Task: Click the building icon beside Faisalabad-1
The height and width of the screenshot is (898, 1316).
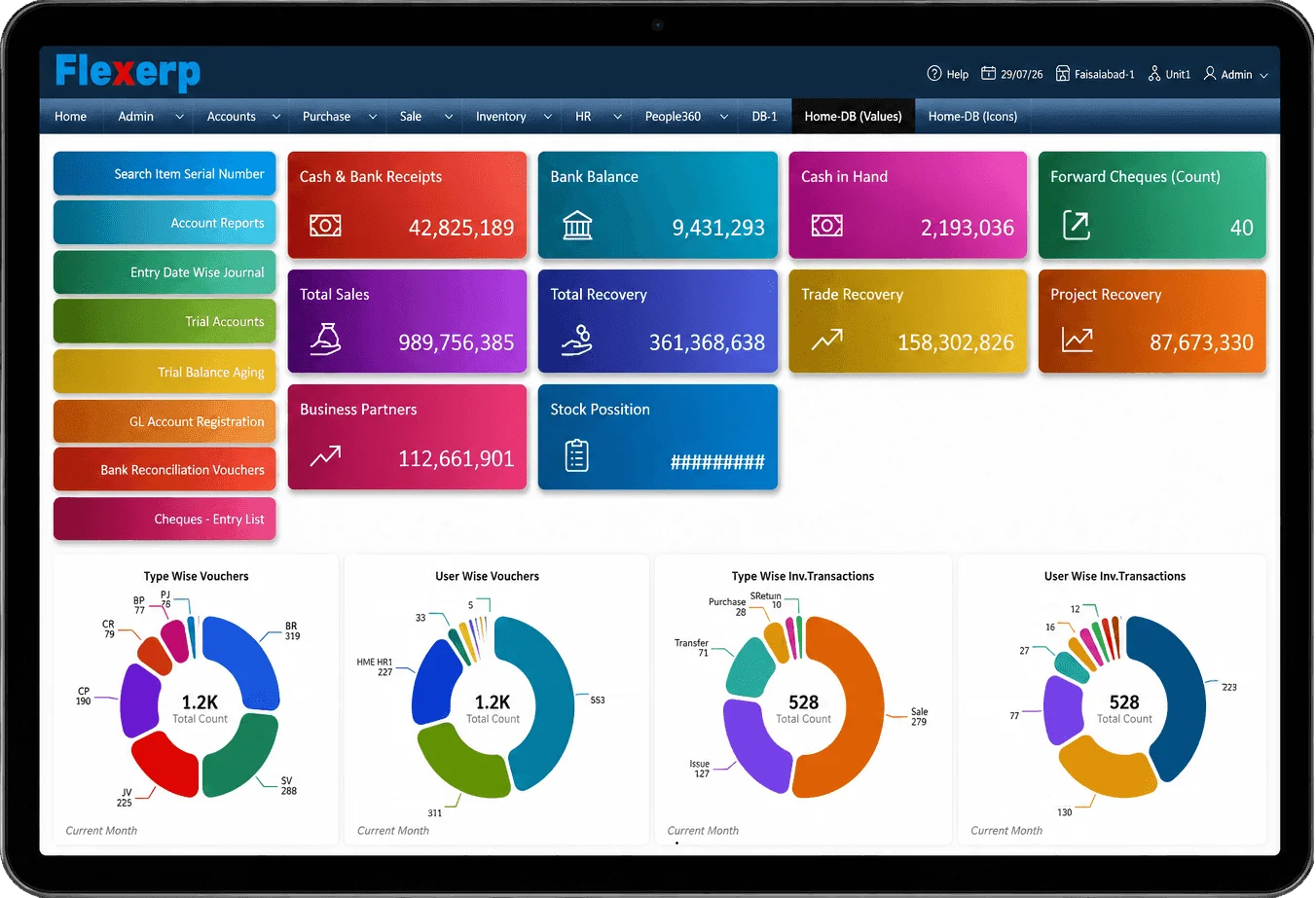Action: pos(1063,74)
